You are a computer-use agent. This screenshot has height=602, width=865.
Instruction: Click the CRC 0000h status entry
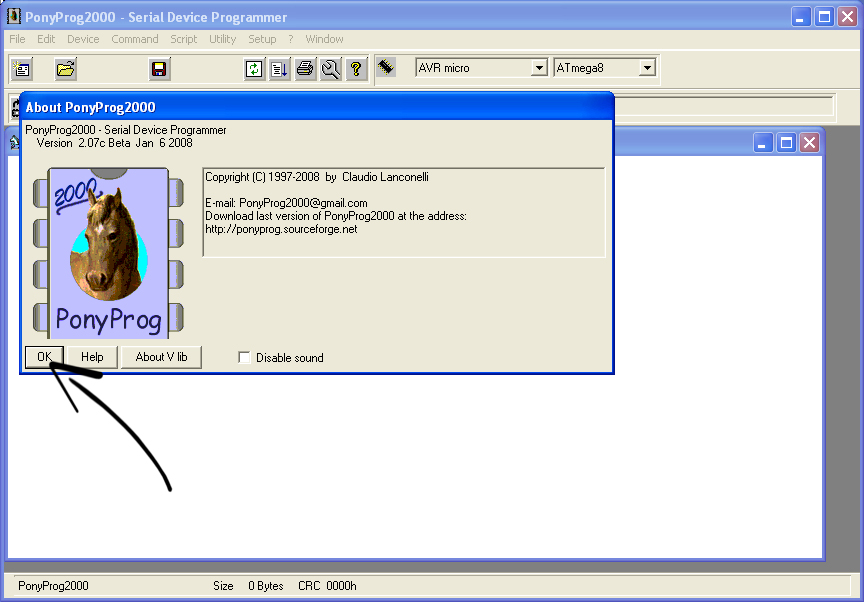pos(327,585)
